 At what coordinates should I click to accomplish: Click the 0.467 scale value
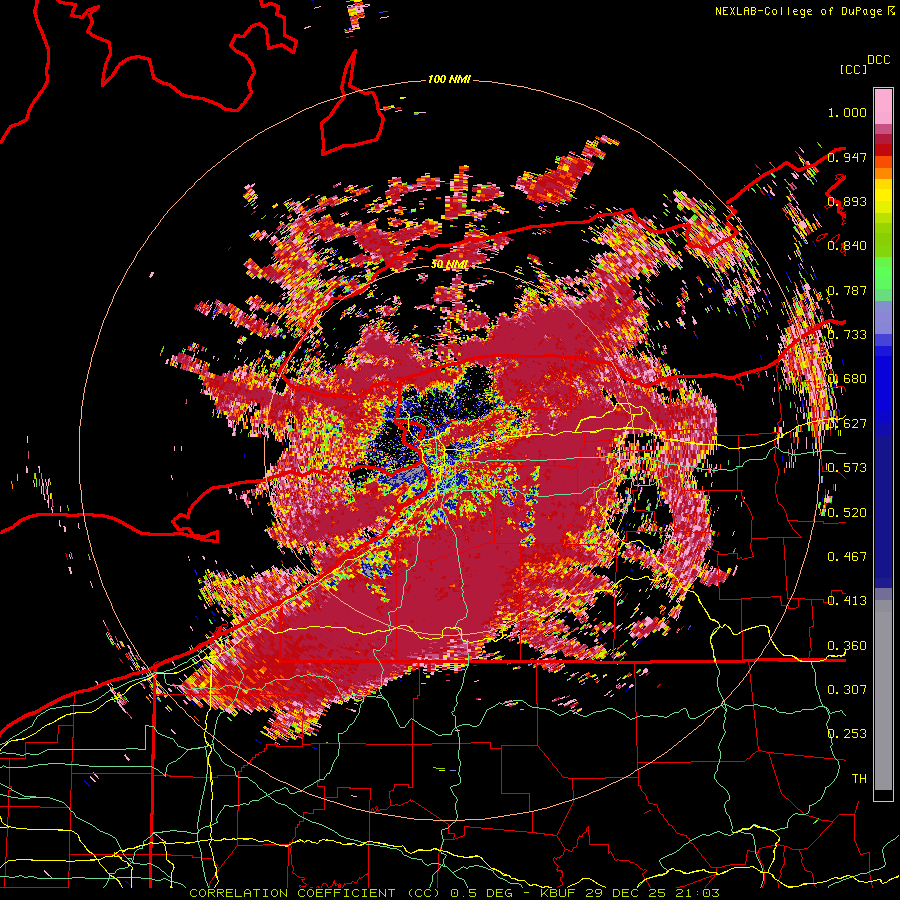pyautogui.click(x=847, y=556)
